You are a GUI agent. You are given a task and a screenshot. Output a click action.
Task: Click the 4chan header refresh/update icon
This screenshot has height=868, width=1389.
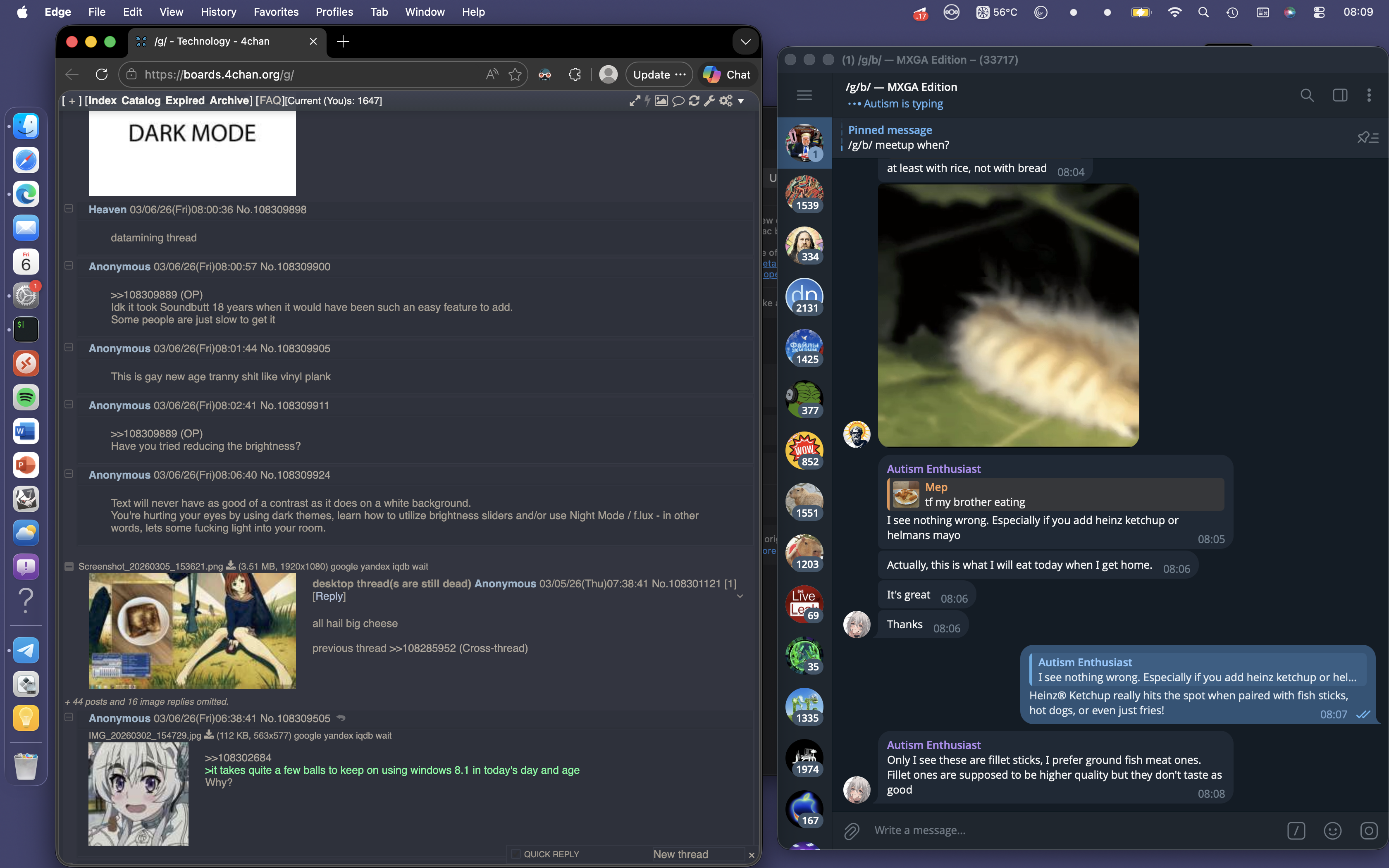pyautogui.click(x=694, y=101)
